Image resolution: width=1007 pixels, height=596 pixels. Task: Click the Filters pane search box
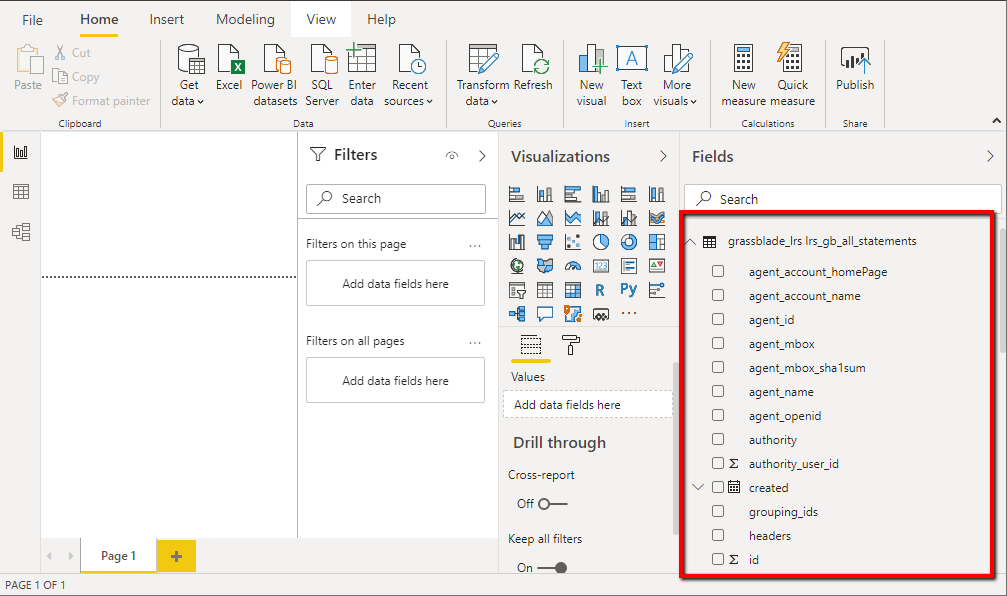396,198
